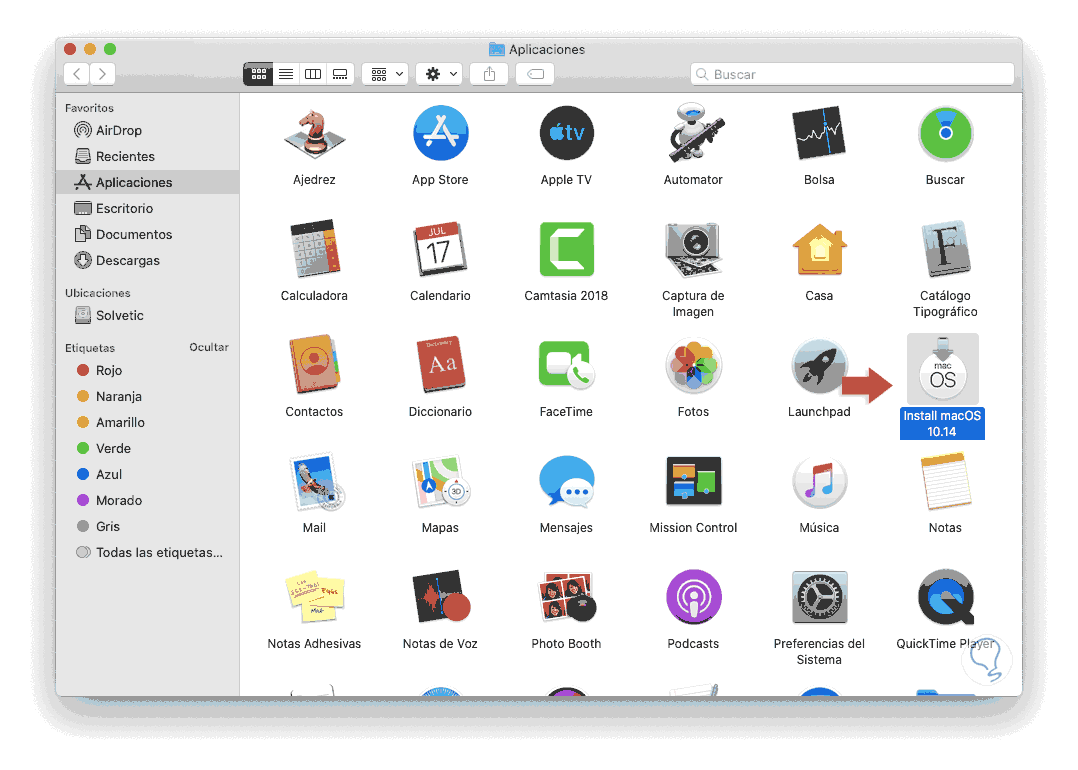
Task: Select the Azul blue tag
Action: (148, 475)
